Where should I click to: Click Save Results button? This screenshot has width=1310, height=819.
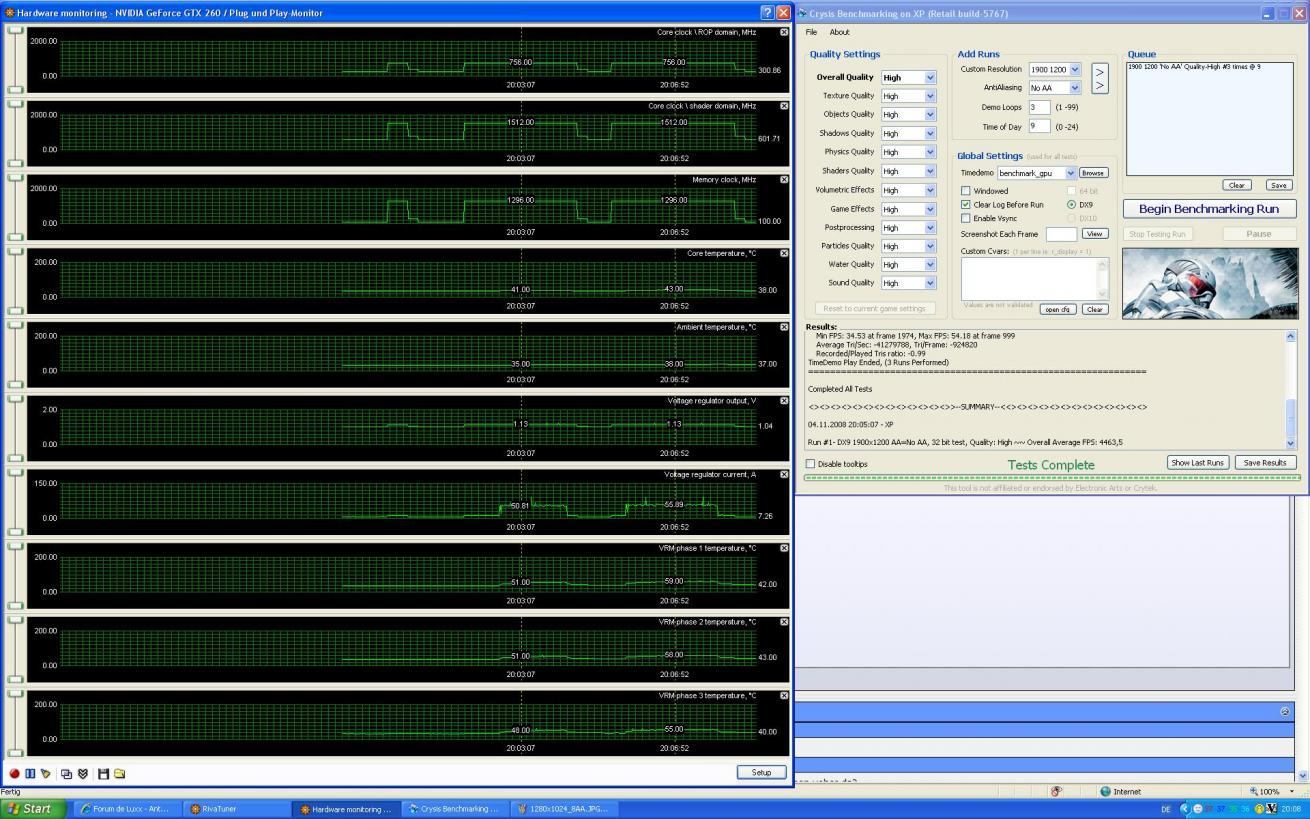(x=1265, y=463)
